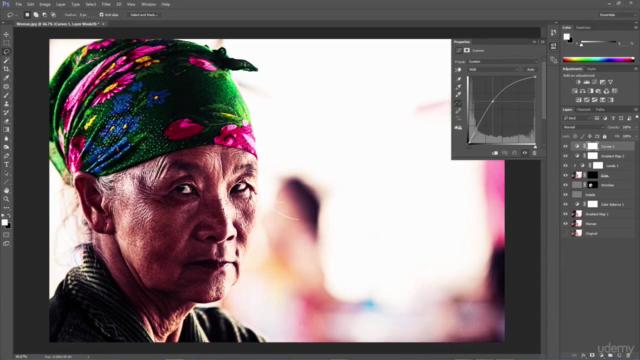
Task: Click the color spectrum ramp in Color panel
Action: [x=598, y=60]
